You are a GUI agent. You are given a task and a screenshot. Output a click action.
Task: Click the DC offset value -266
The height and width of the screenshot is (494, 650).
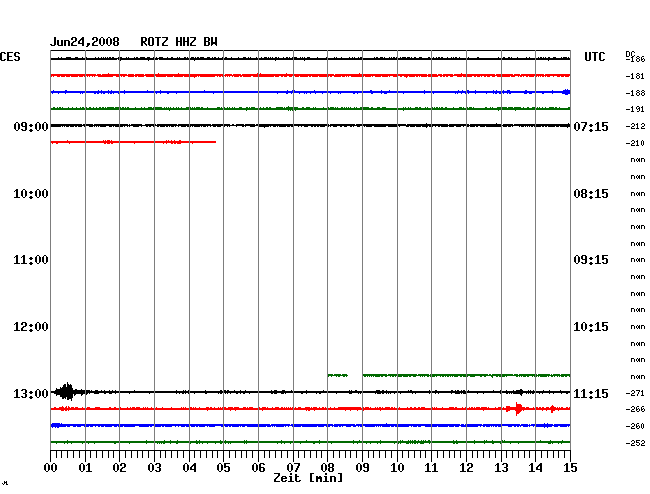[635, 409]
